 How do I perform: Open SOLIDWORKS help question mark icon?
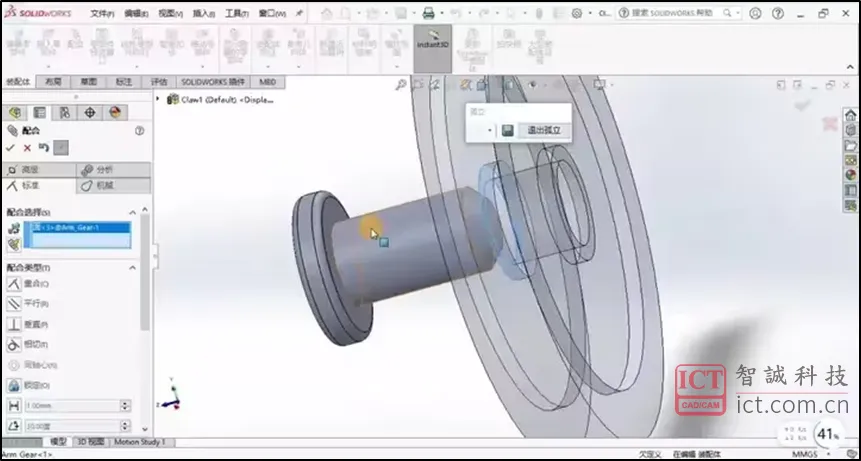[x=778, y=13]
